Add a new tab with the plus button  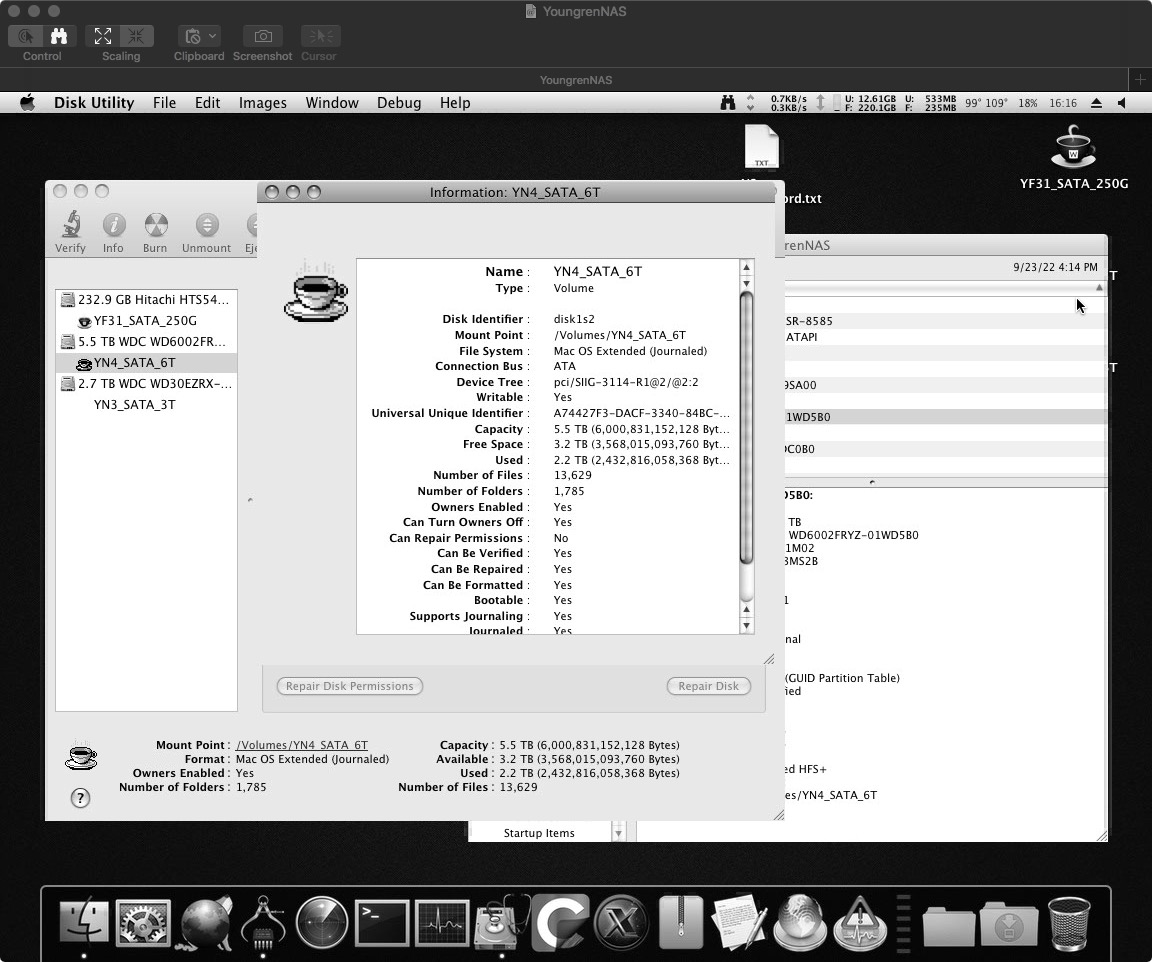pyautogui.click(x=1140, y=79)
